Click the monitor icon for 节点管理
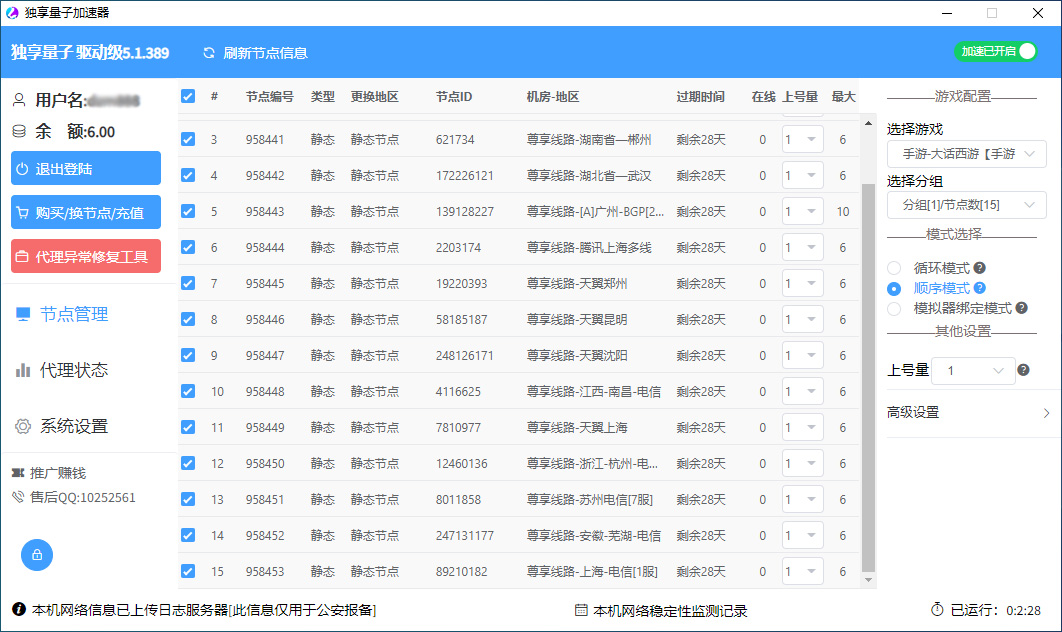This screenshot has width=1062, height=632. (x=23, y=314)
